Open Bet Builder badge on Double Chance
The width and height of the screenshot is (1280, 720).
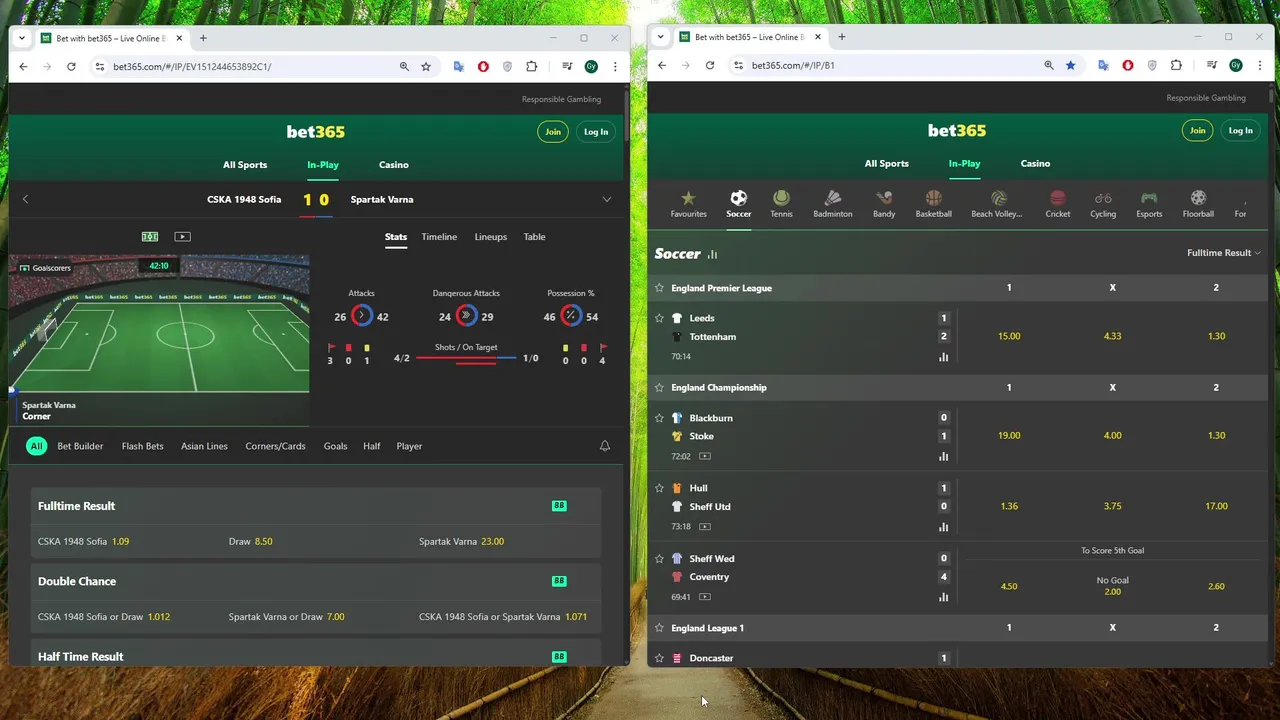pyautogui.click(x=559, y=581)
